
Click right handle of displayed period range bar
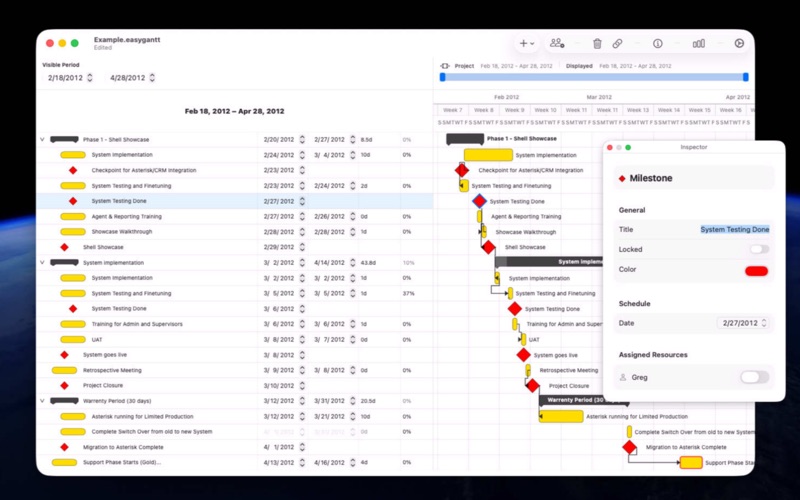pyautogui.click(x=745, y=77)
